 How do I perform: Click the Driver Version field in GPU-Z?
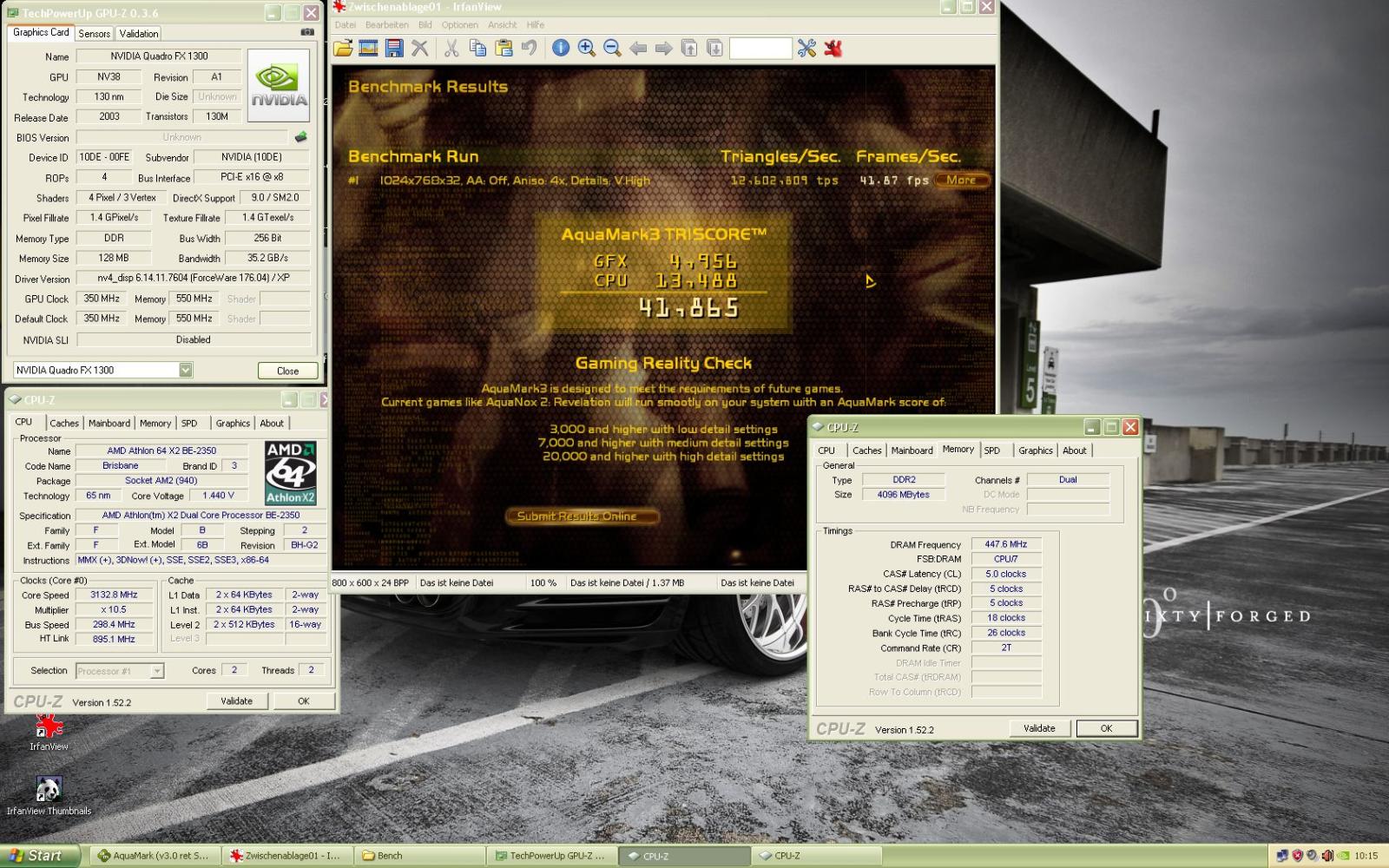(193, 278)
